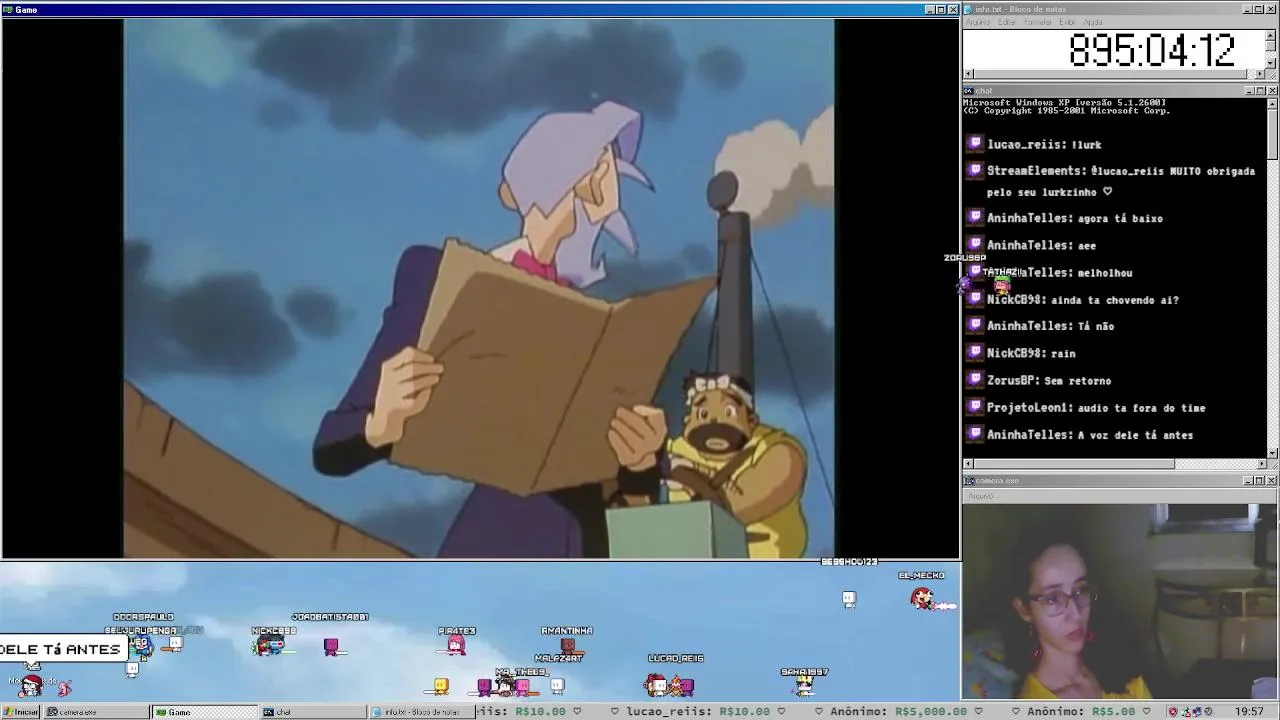Switch to camera.exe taskbar button
Viewport: 1280px width, 720px height.
(x=95, y=712)
